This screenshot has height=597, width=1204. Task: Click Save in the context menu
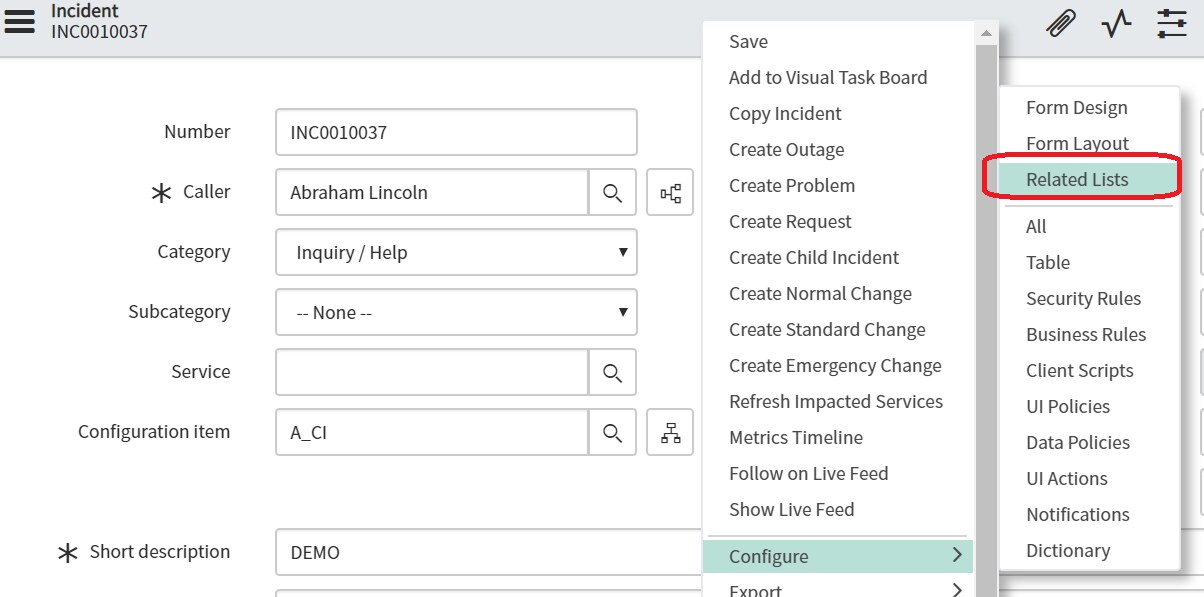coord(748,42)
